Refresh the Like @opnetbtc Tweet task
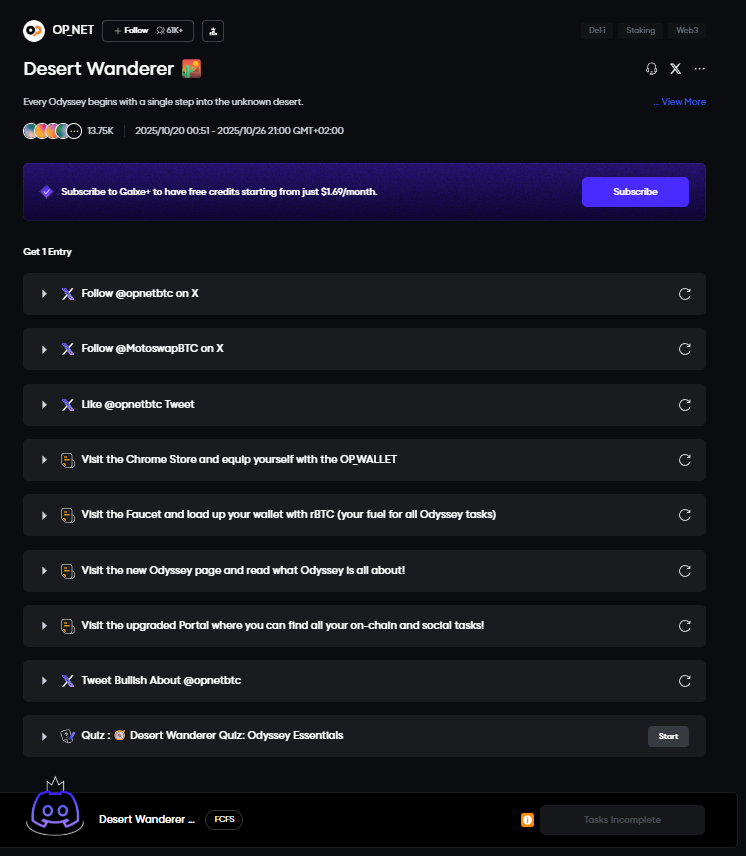 pos(685,405)
